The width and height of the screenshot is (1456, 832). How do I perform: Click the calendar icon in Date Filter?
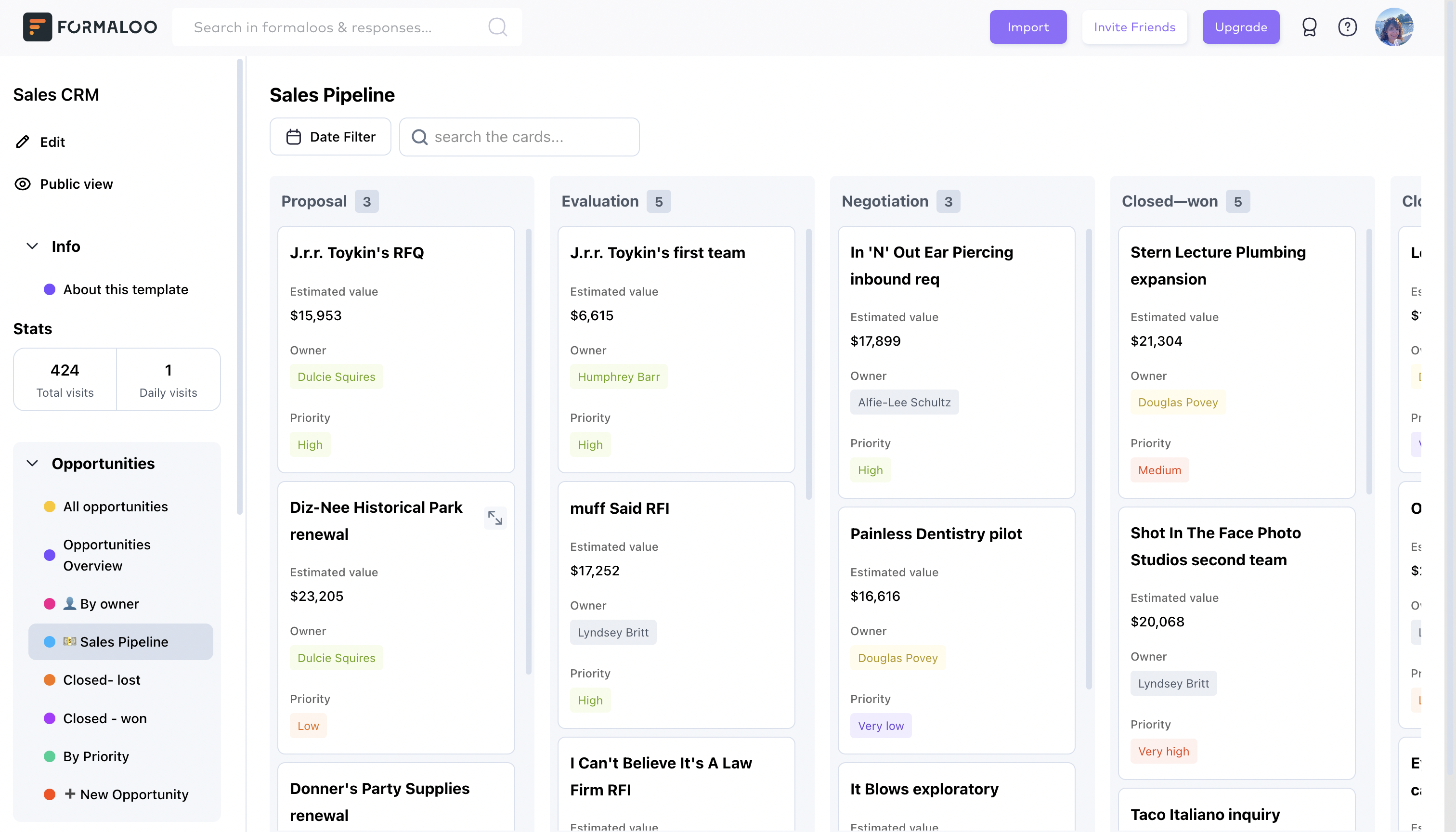[294, 137]
